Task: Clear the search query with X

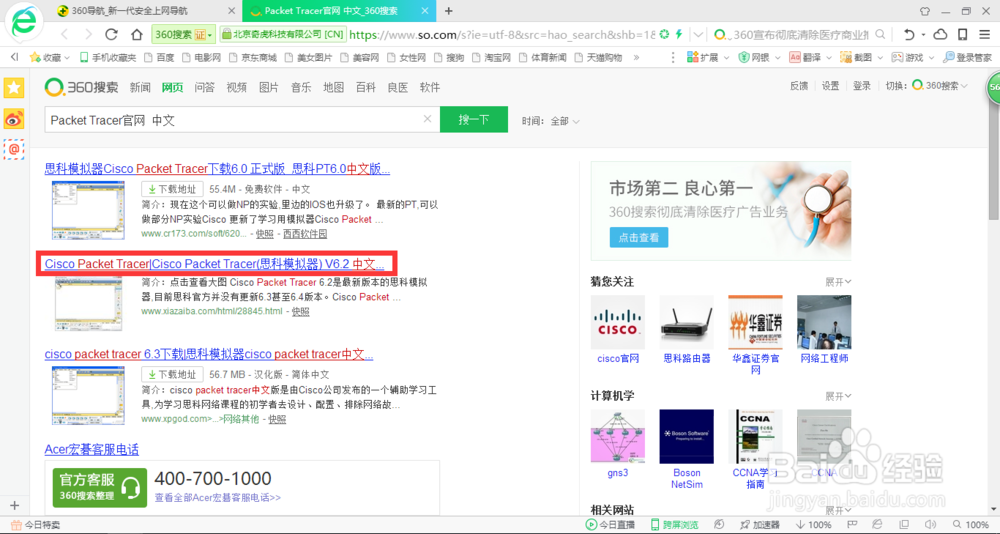Action: coord(427,119)
